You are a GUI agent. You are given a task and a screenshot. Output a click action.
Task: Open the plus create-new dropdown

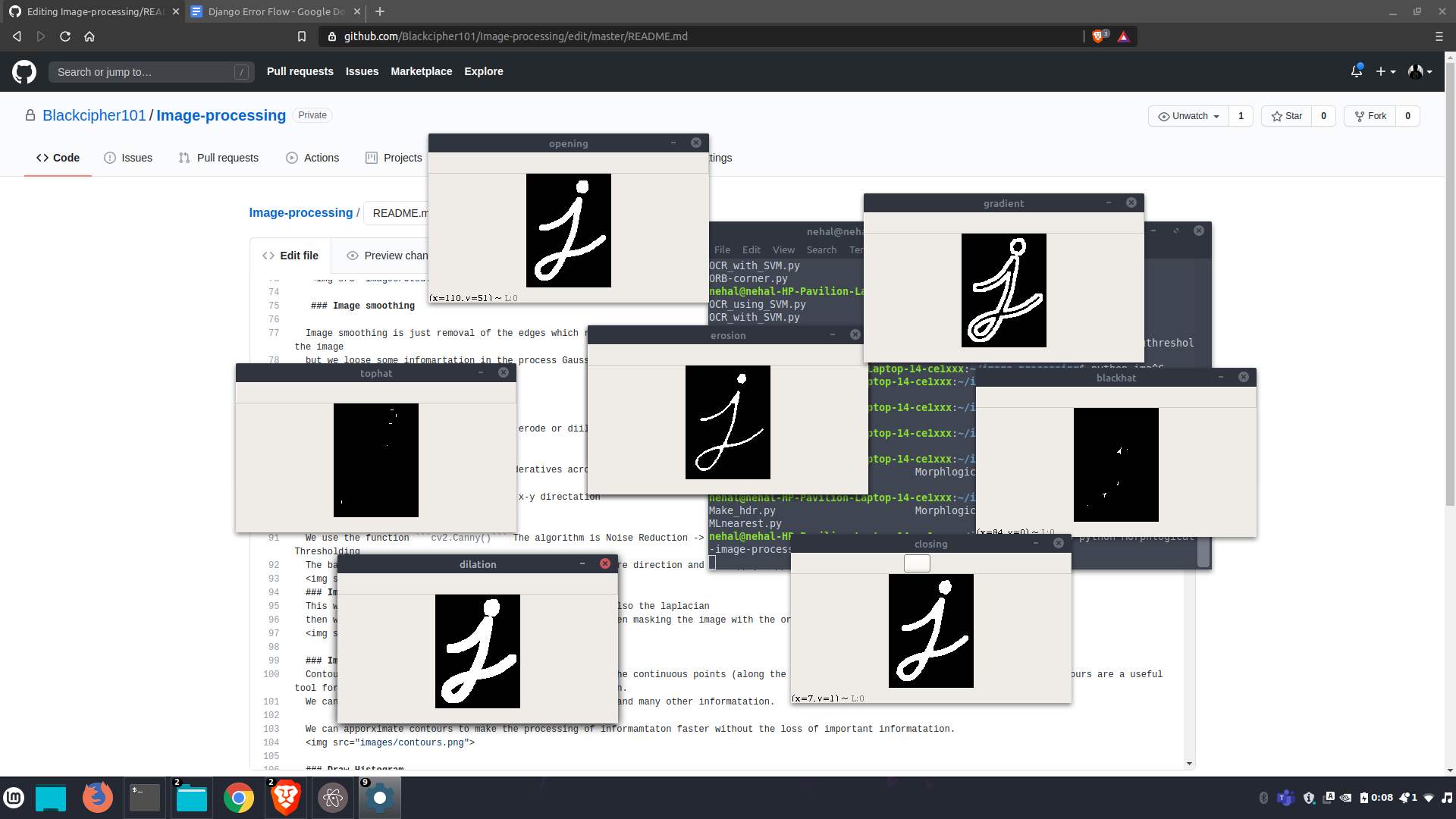click(1385, 71)
